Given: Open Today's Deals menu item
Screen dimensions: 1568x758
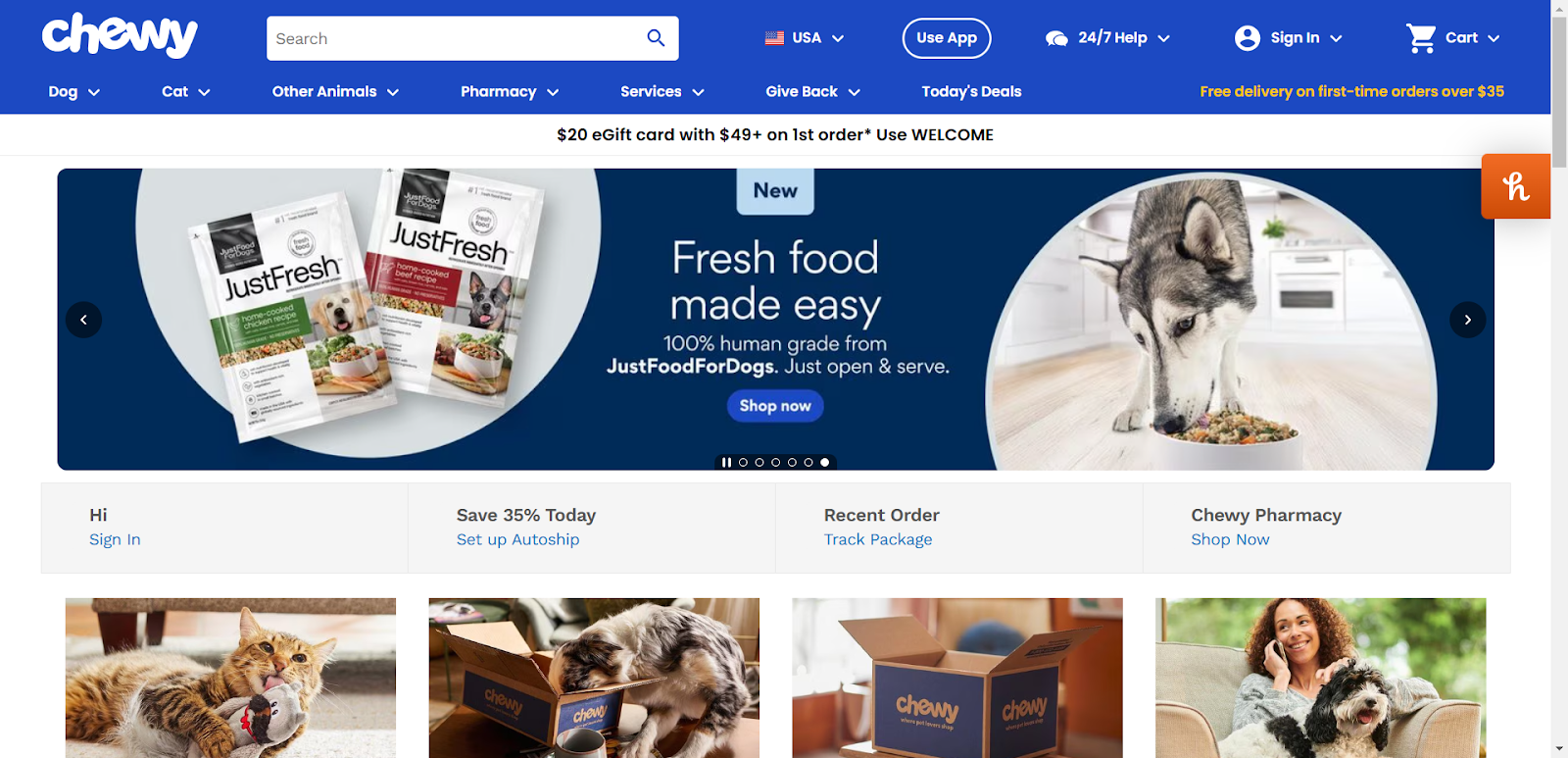Looking at the screenshot, I should tap(971, 91).
